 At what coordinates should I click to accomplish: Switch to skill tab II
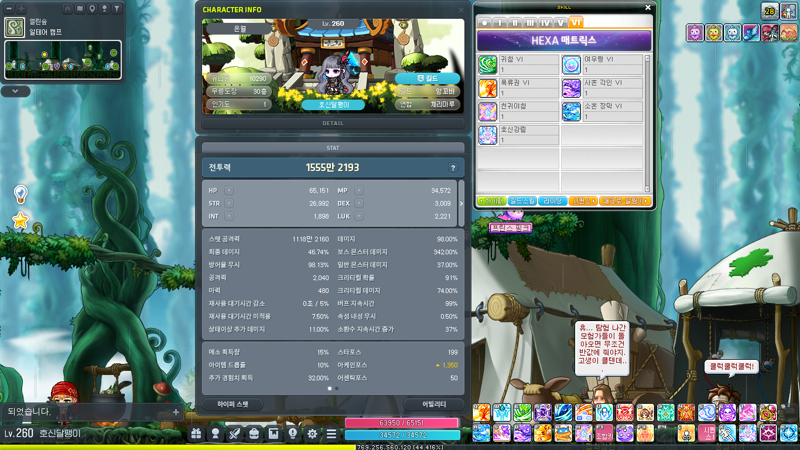point(515,23)
